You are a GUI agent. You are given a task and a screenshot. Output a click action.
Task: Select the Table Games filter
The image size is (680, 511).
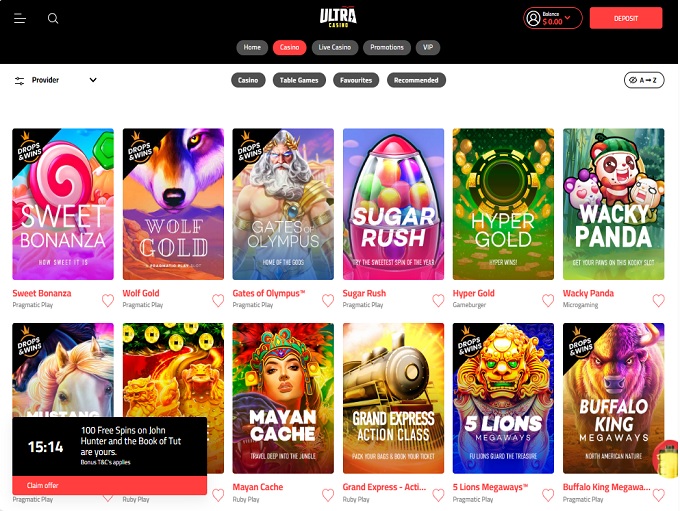pyautogui.click(x=299, y=80)
